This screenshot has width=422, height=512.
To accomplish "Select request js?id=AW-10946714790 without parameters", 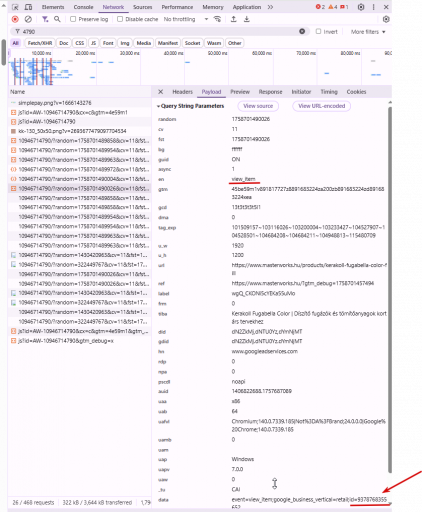I will [80, 122].
